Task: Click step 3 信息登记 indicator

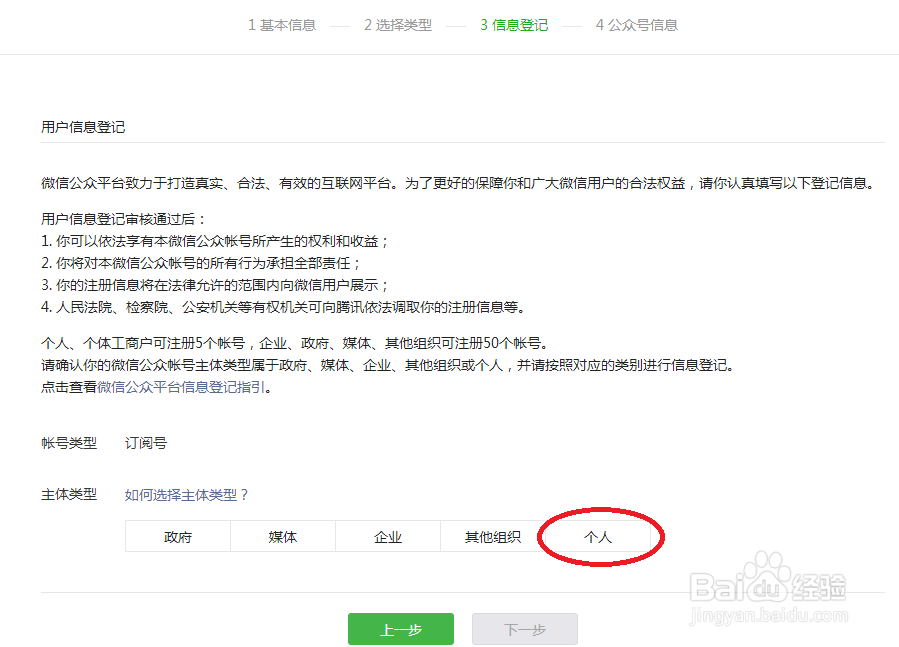Action: coord(513,26)
